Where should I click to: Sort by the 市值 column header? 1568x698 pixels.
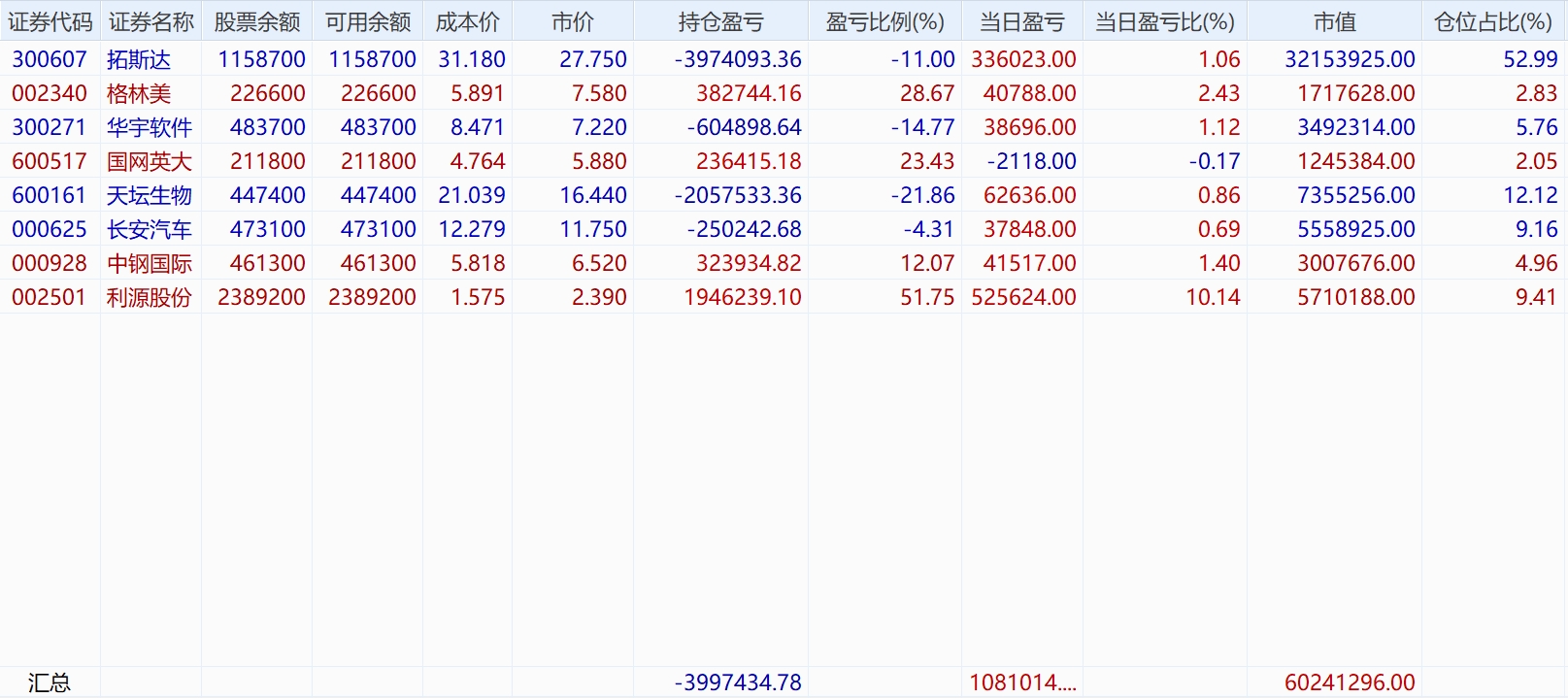[x=1334, y=21]
